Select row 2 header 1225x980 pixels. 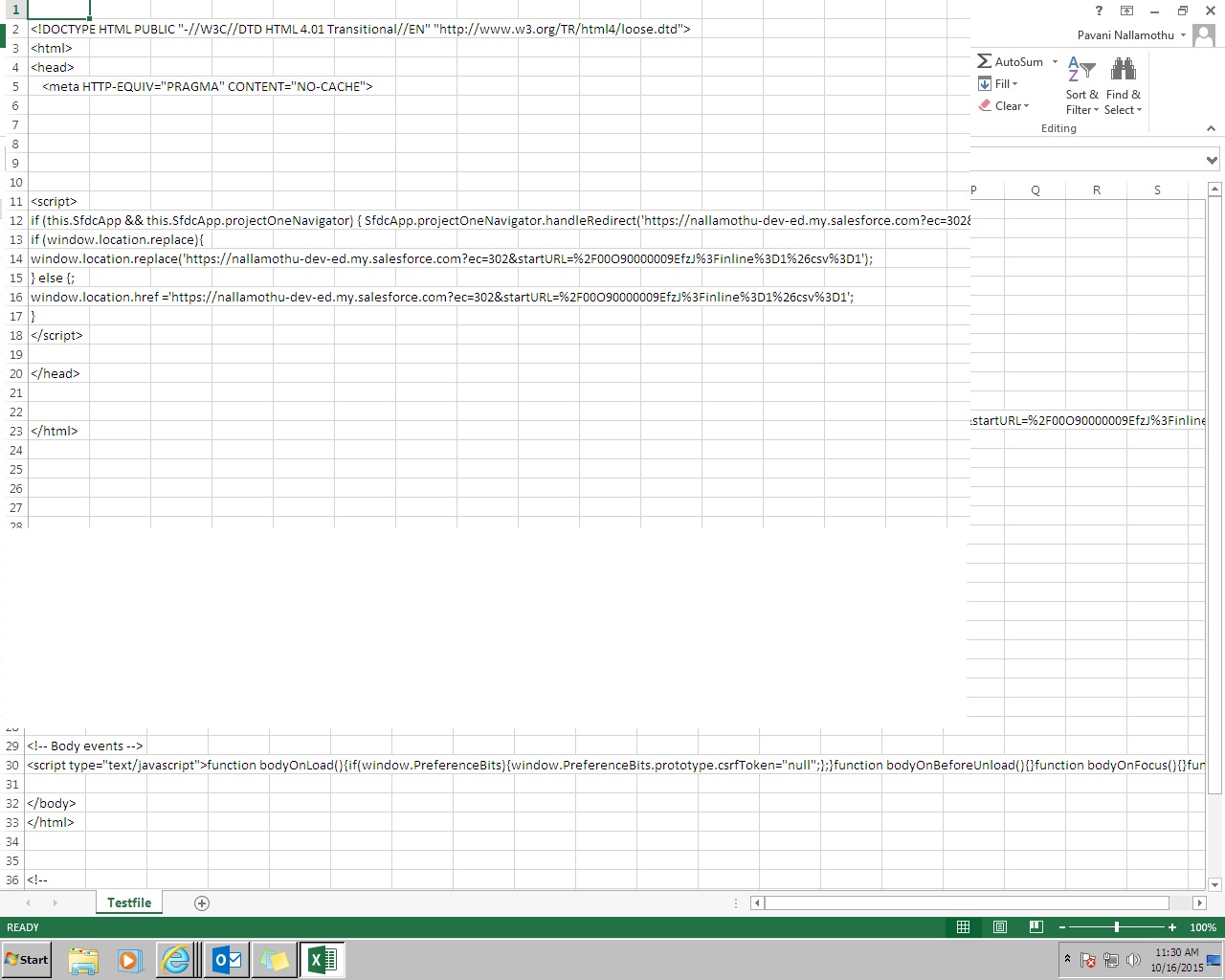[x=15, y=29]
